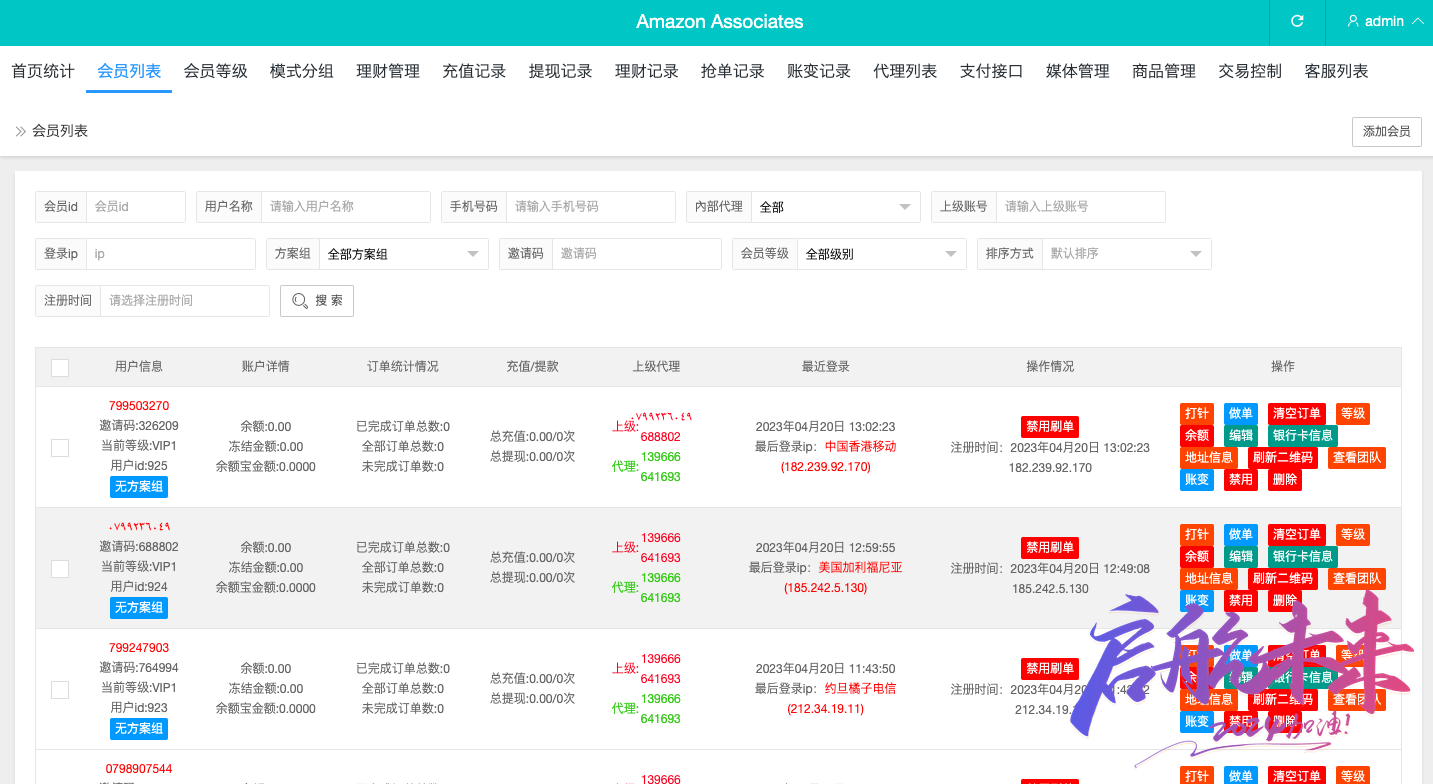Image resolution: width=1433 pixels, height=784 pixels.
Task: Check the row for user 799247903
Action: pyautogui.click(x=60, y=689)
